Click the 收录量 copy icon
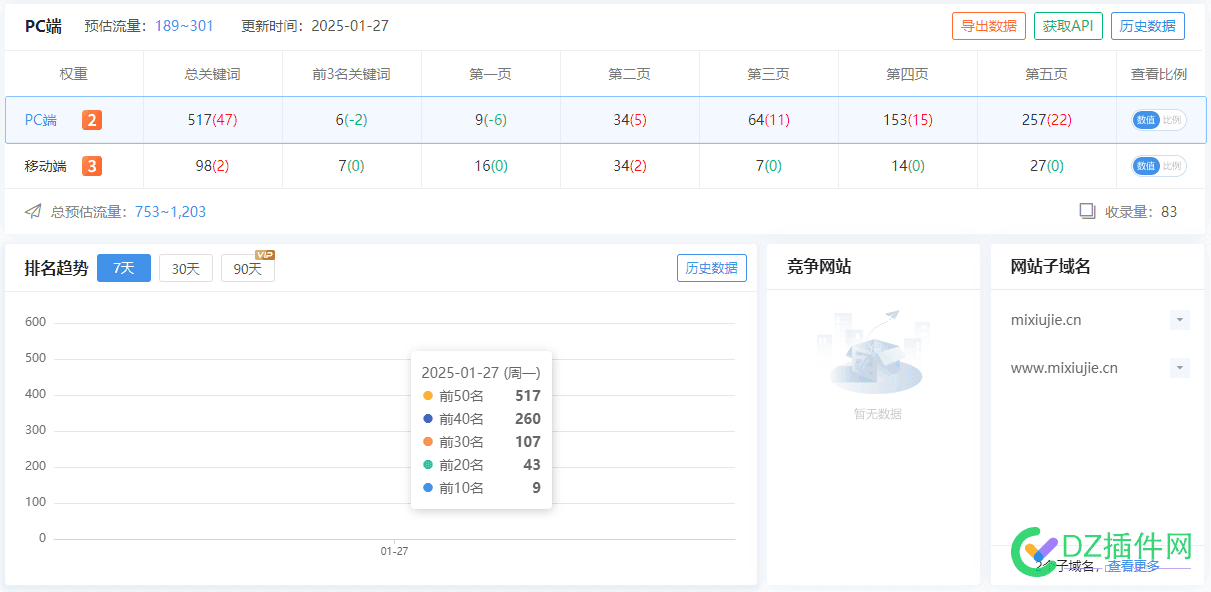The width and height of the screenshot is (1211, 592). click(x=1087, y=211)
